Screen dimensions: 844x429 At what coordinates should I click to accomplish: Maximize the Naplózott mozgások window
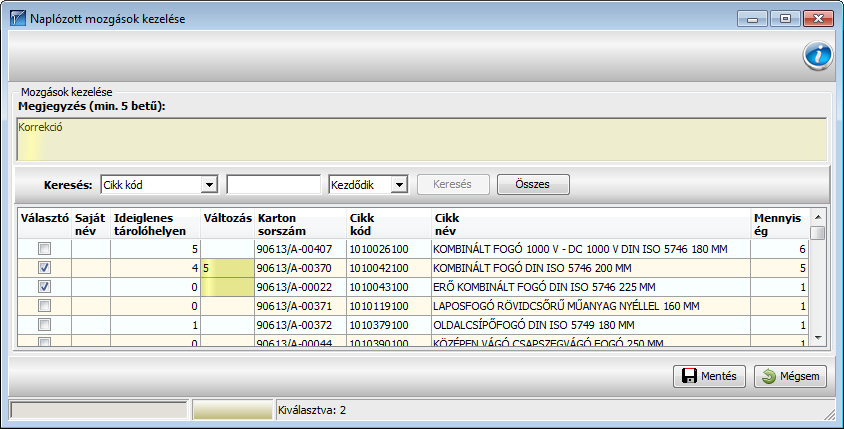pyautogui.click(x=785, y=19)
